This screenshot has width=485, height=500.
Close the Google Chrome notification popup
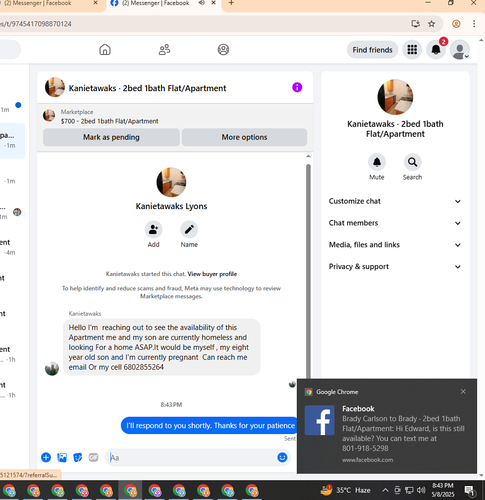463,392
